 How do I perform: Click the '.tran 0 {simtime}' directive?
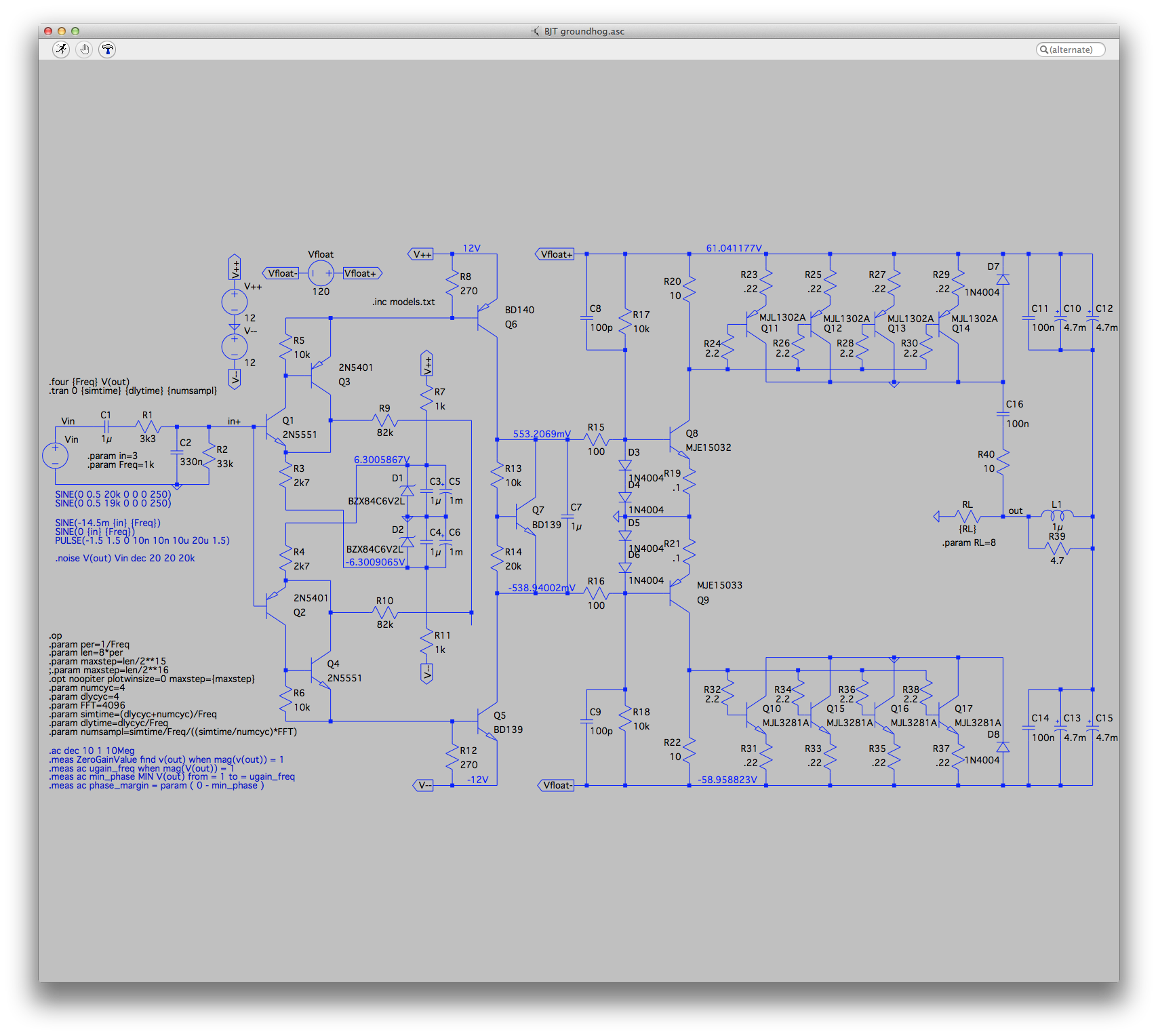133,391
